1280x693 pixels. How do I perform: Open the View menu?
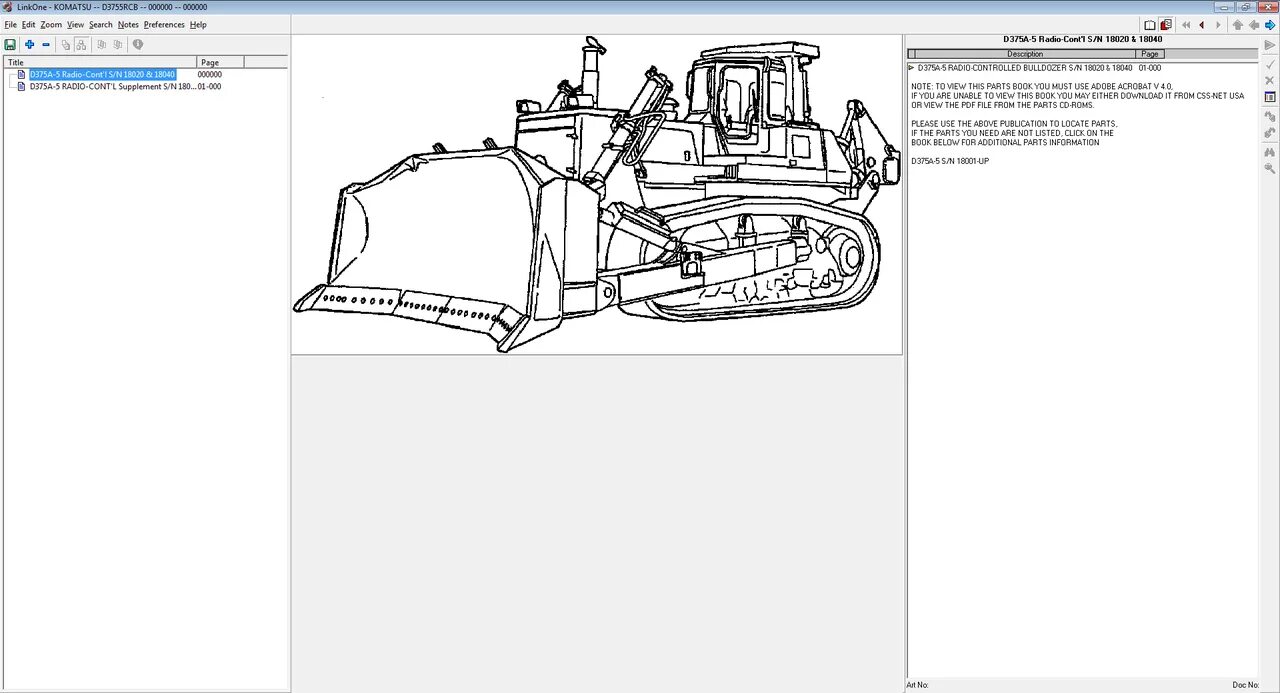[75, 24]
